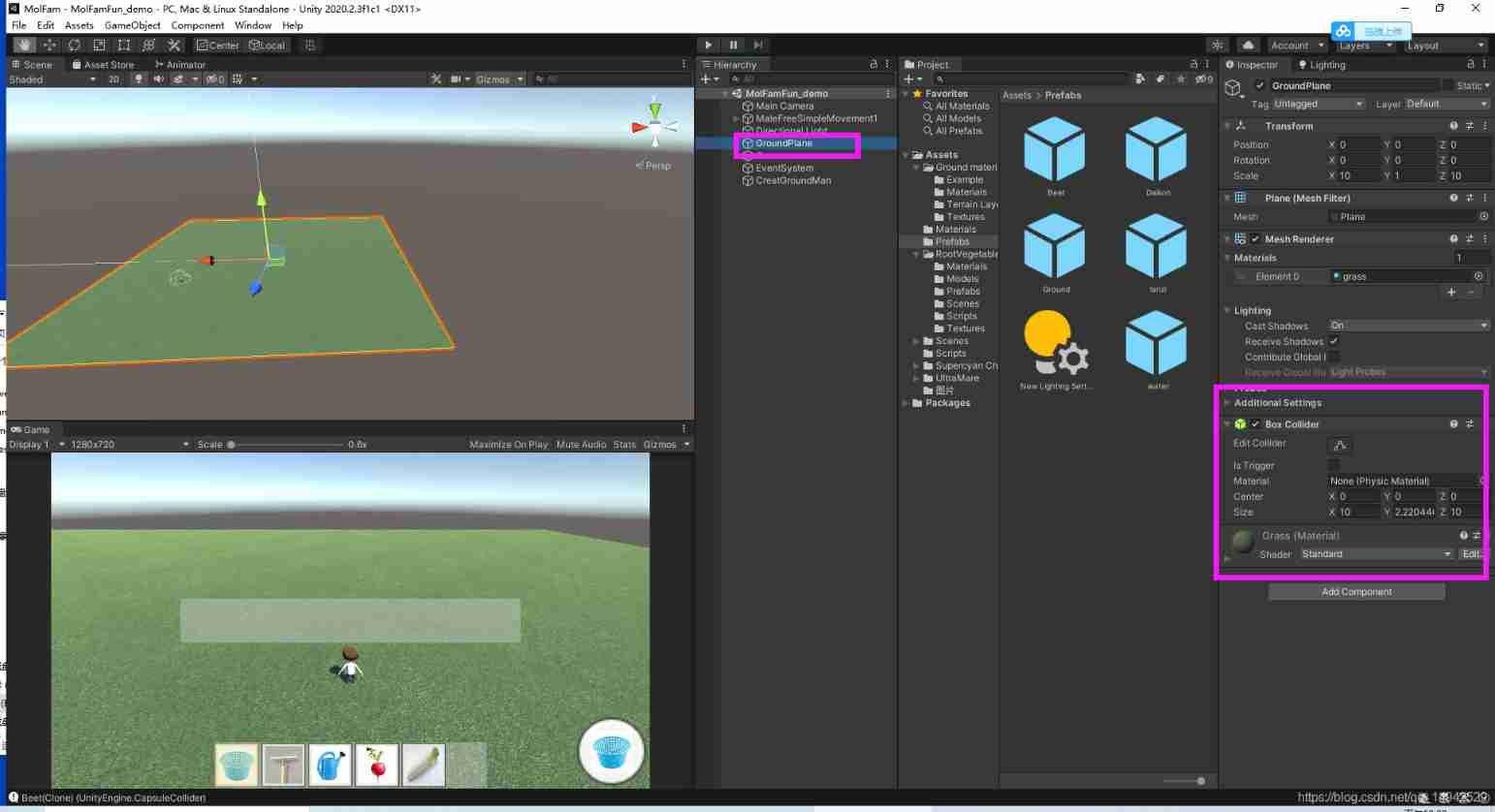Image resolution: width=1495 pixels, height=812 pixels.
Task: Lock the Inspector panel
Action: 1471,64
